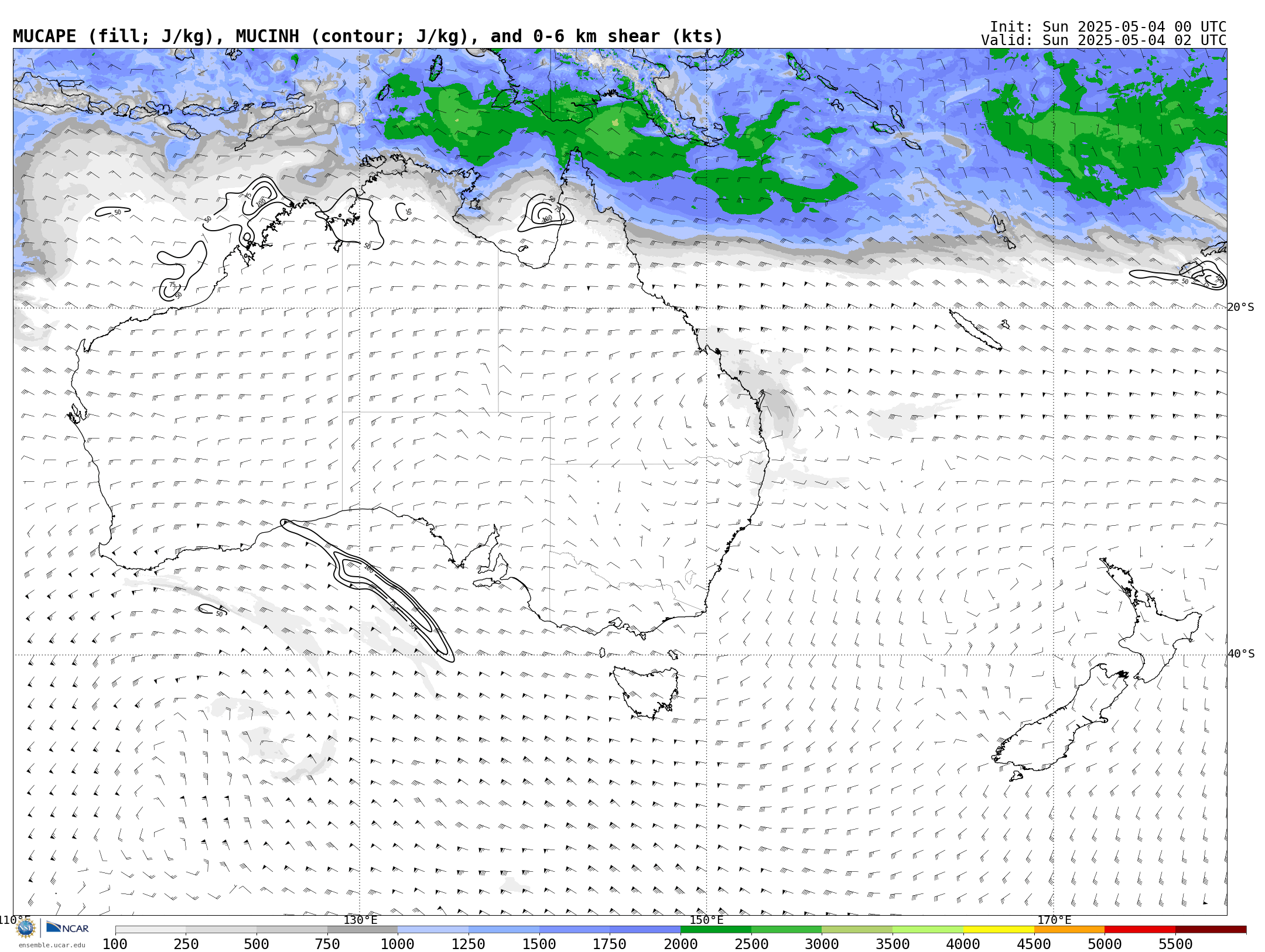Click the NCAR logo
Viewport: 1265px width, 952px height.
click(x=67, y=928)
